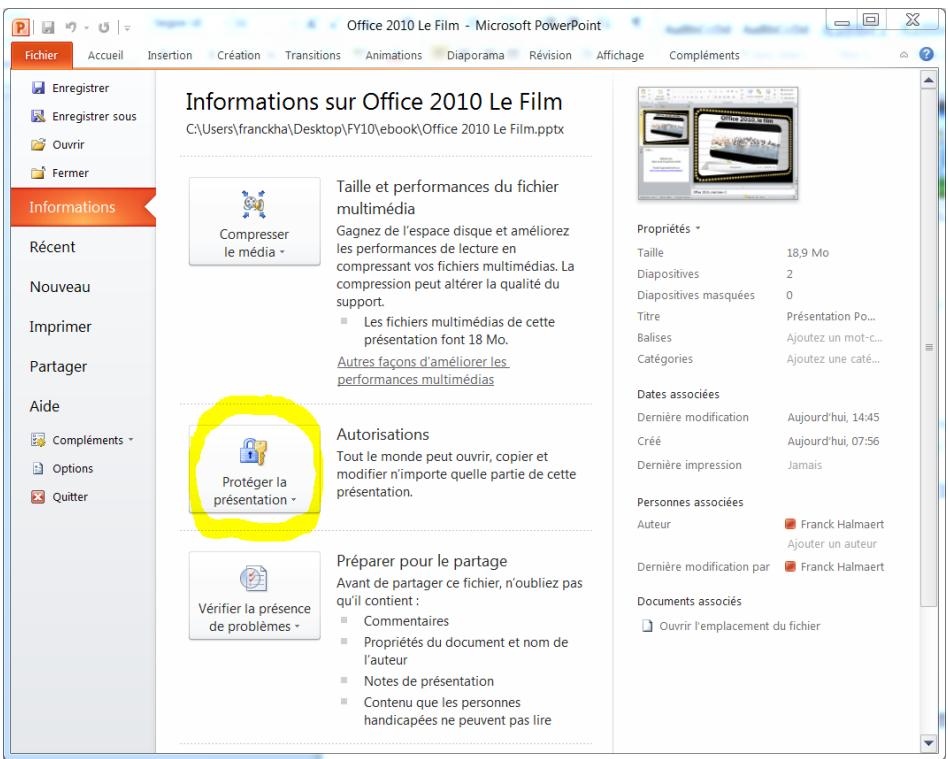
Task: Switch to the Diaporama ribbon tab
Action: (x=475, y=55)
